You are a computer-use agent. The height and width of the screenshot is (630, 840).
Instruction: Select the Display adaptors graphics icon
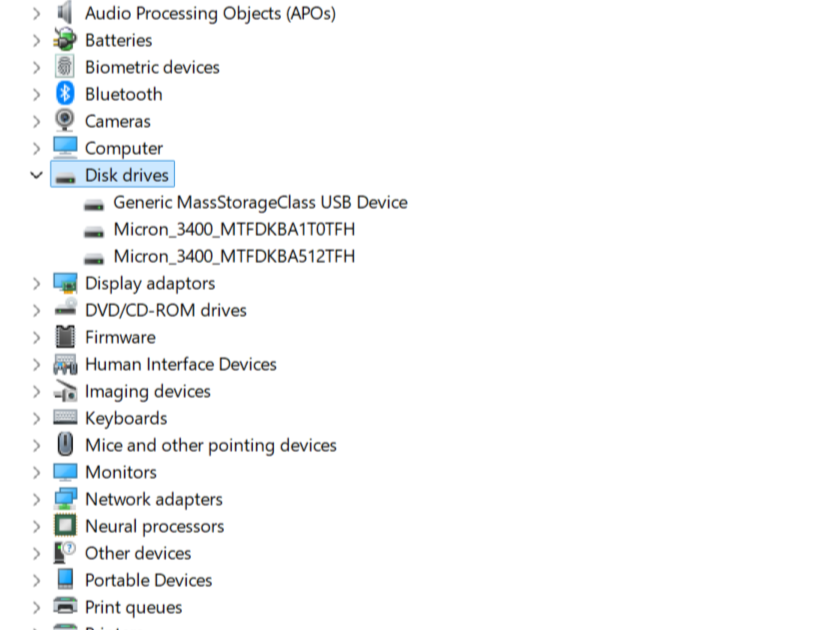pos(64,283)
